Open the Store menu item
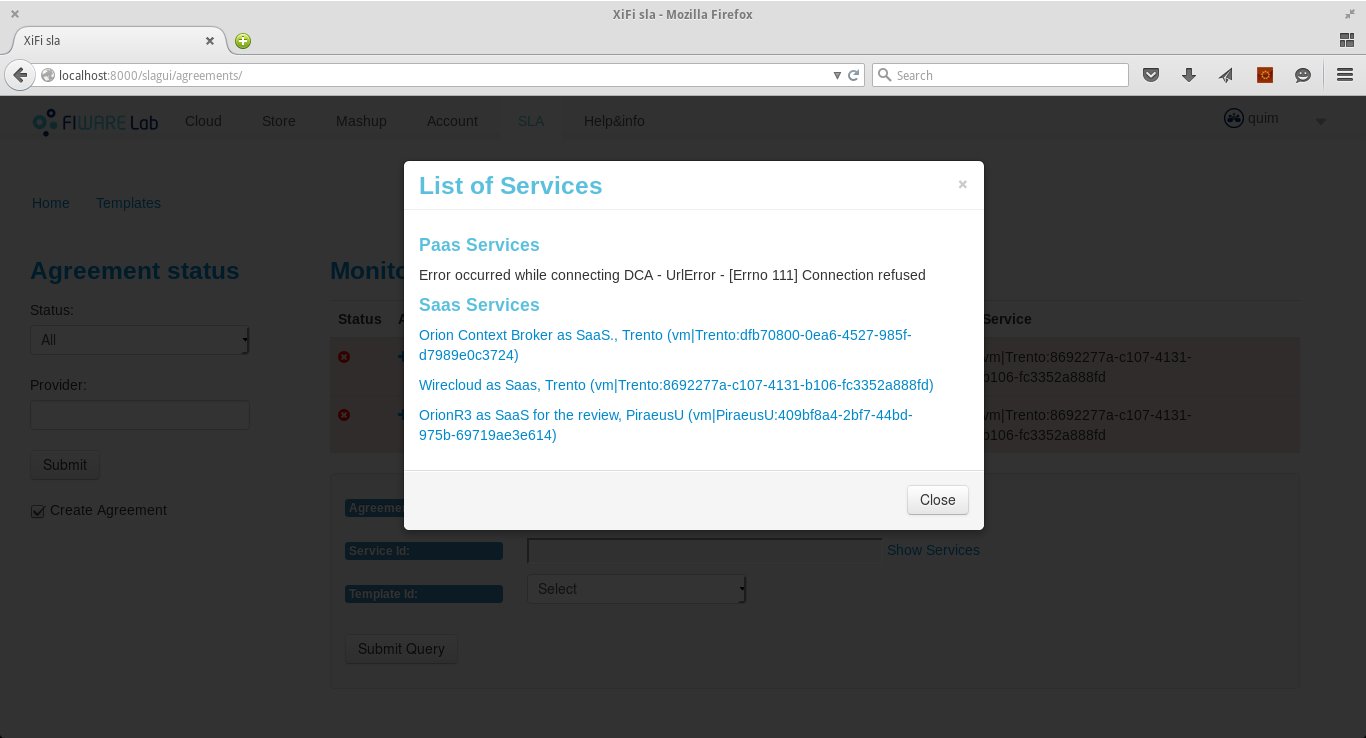Screen dimensions: 1366x738 279,121
